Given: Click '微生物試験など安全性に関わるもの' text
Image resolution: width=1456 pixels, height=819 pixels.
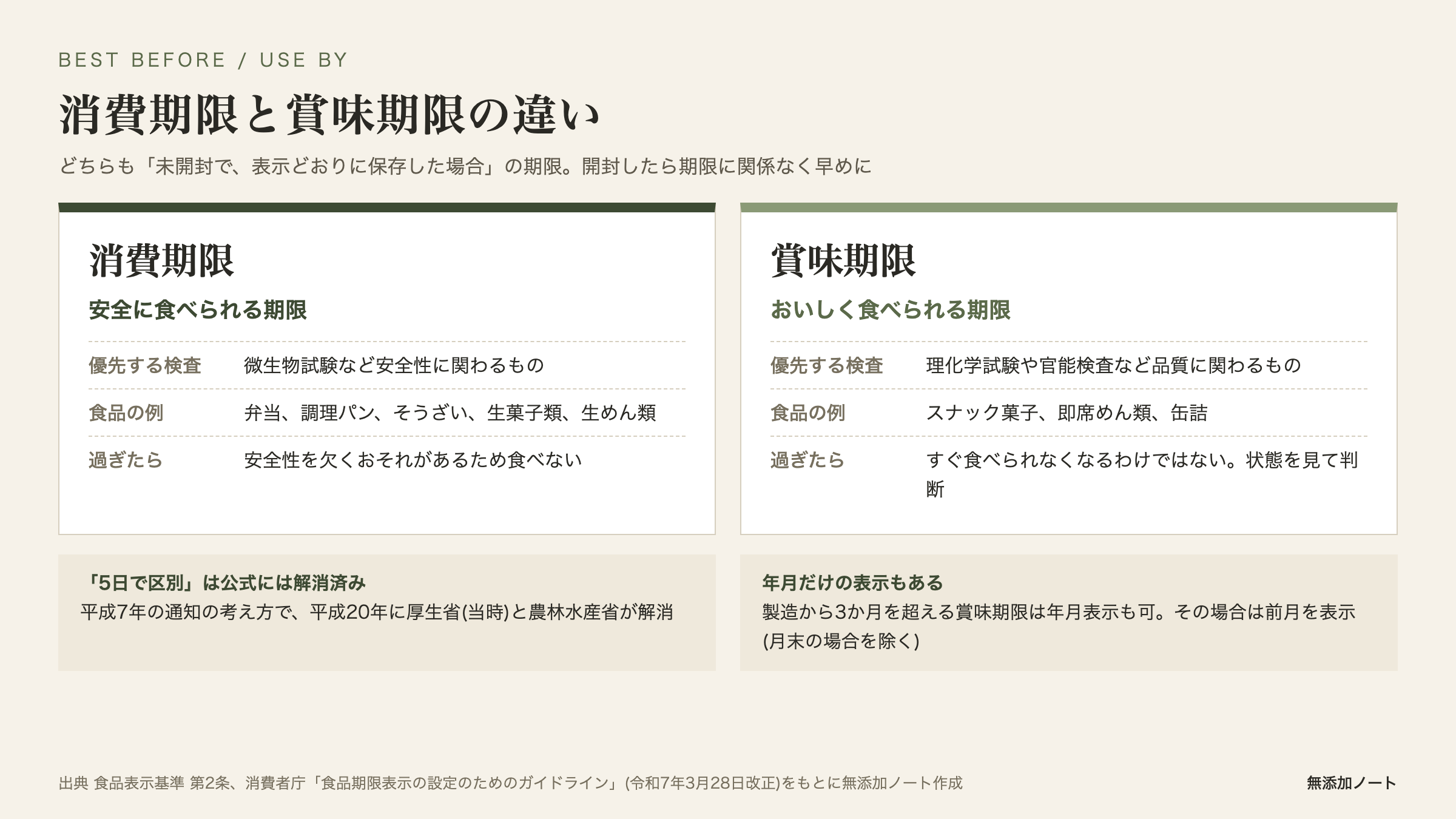Looking at the screenshot, I should click(394, 365).
